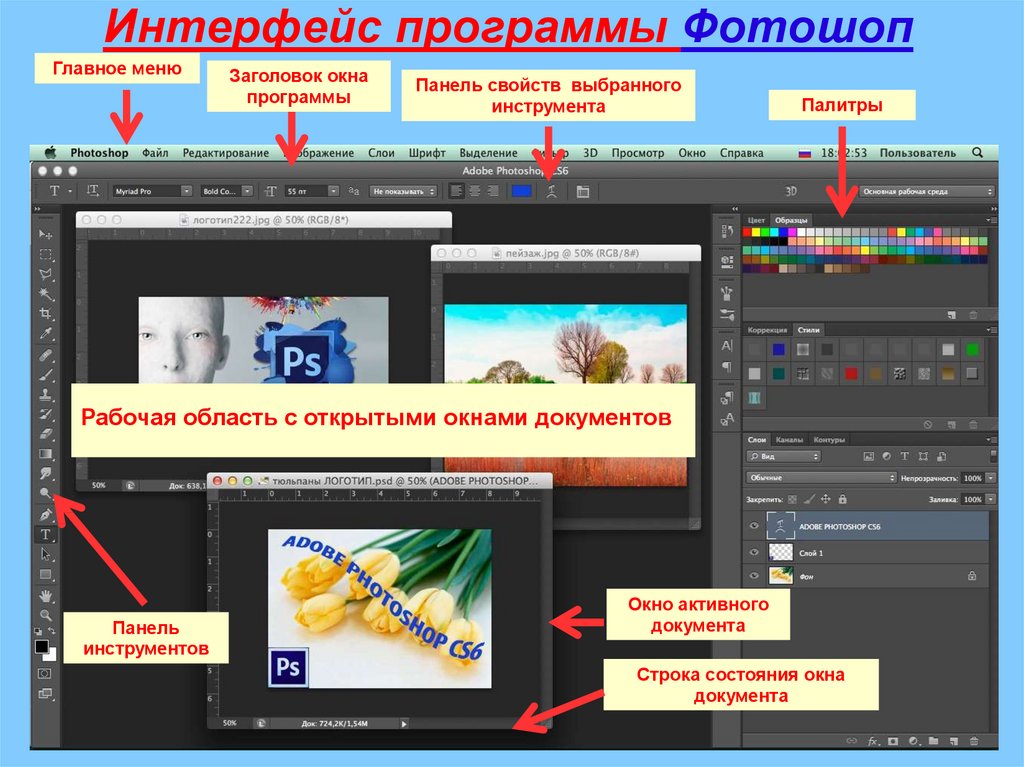1024x767 pixels.
Task: Switch to the Коррекция tab
Action: pos(767,330)
